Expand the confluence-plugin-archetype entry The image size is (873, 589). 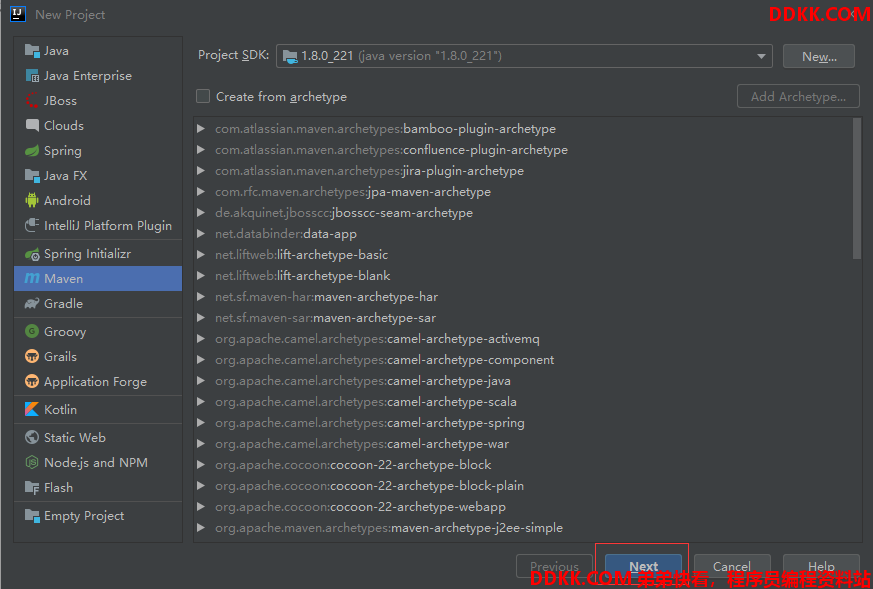coord(201,150)
